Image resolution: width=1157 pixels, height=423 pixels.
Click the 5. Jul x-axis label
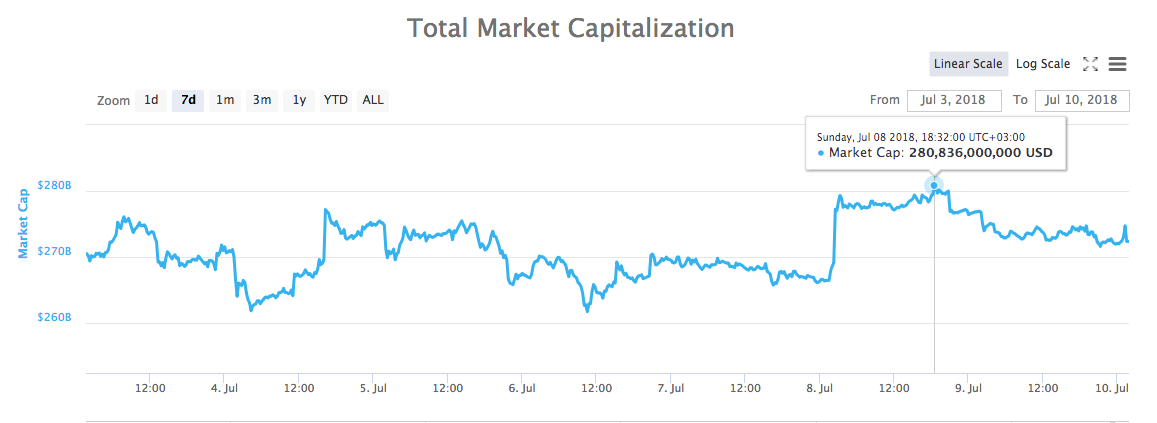373,387
